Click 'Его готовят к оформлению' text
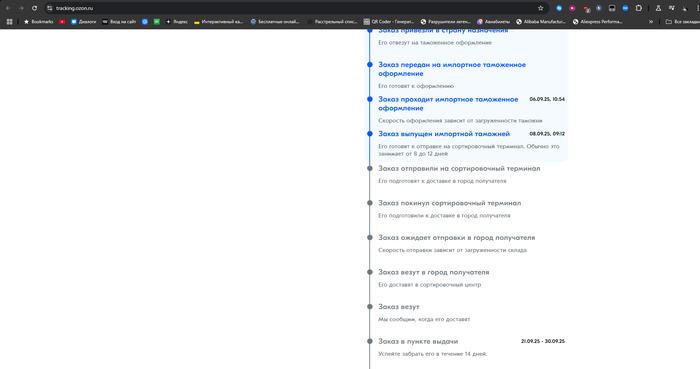The height and width of the screenshot is (369, 700). click(416, 86)
